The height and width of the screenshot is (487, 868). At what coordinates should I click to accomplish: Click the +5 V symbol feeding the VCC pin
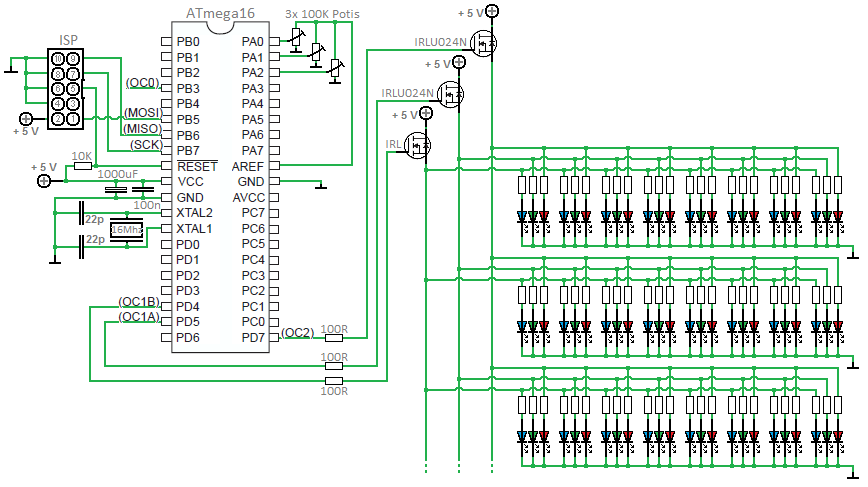pyautogui.click(x=43, y=180)
